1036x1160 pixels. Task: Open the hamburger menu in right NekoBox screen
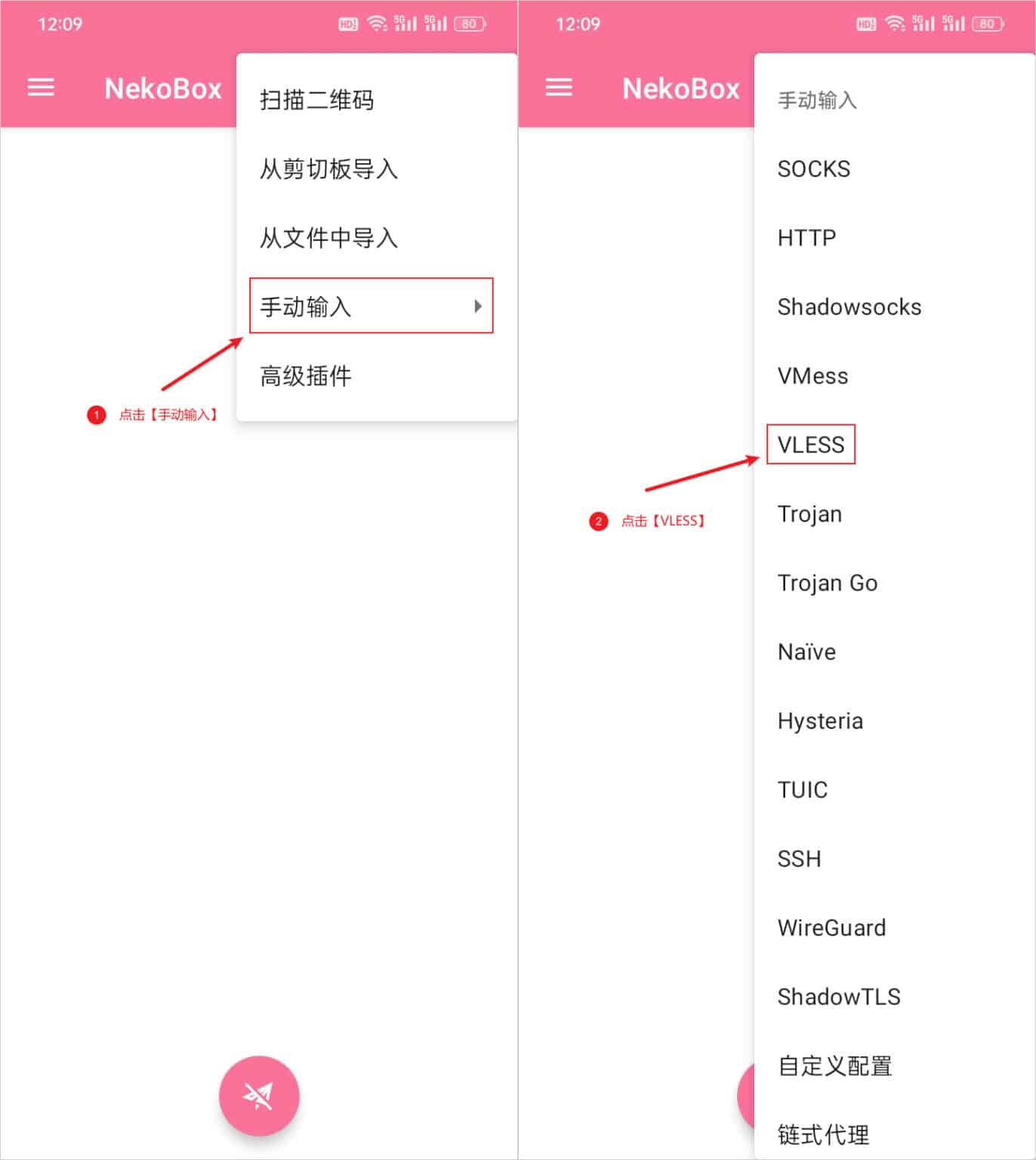tap(559, 88)
